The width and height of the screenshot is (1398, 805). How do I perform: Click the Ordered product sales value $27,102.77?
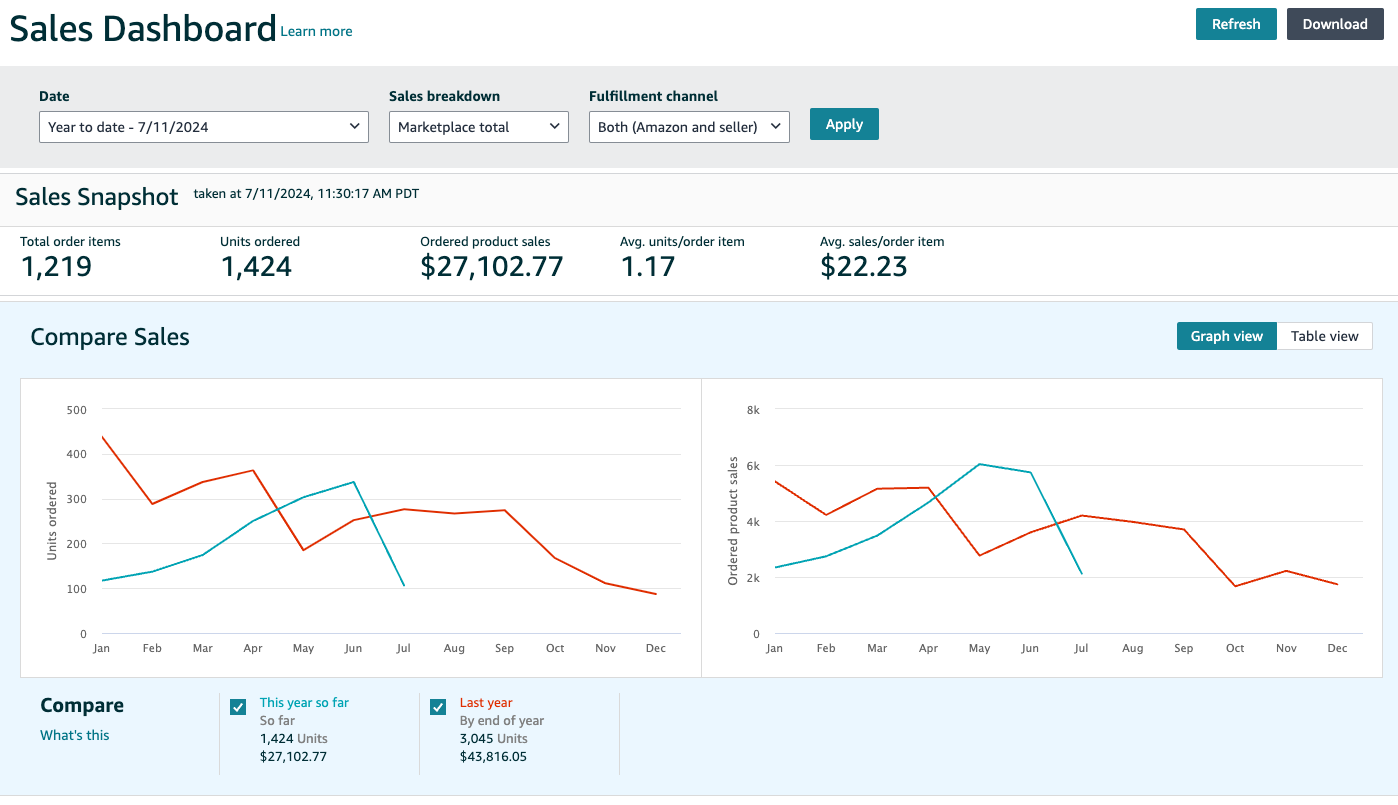[x=492, y=267]
